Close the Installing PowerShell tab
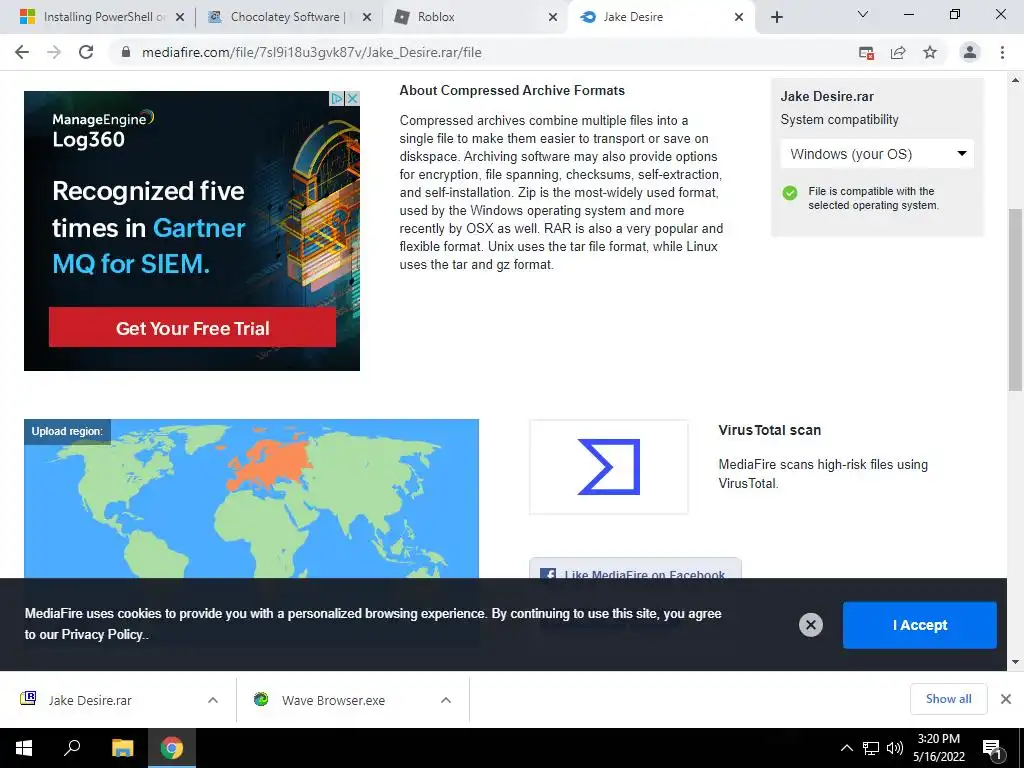This screenshot has height=768, width=1024. pos(180,17)
